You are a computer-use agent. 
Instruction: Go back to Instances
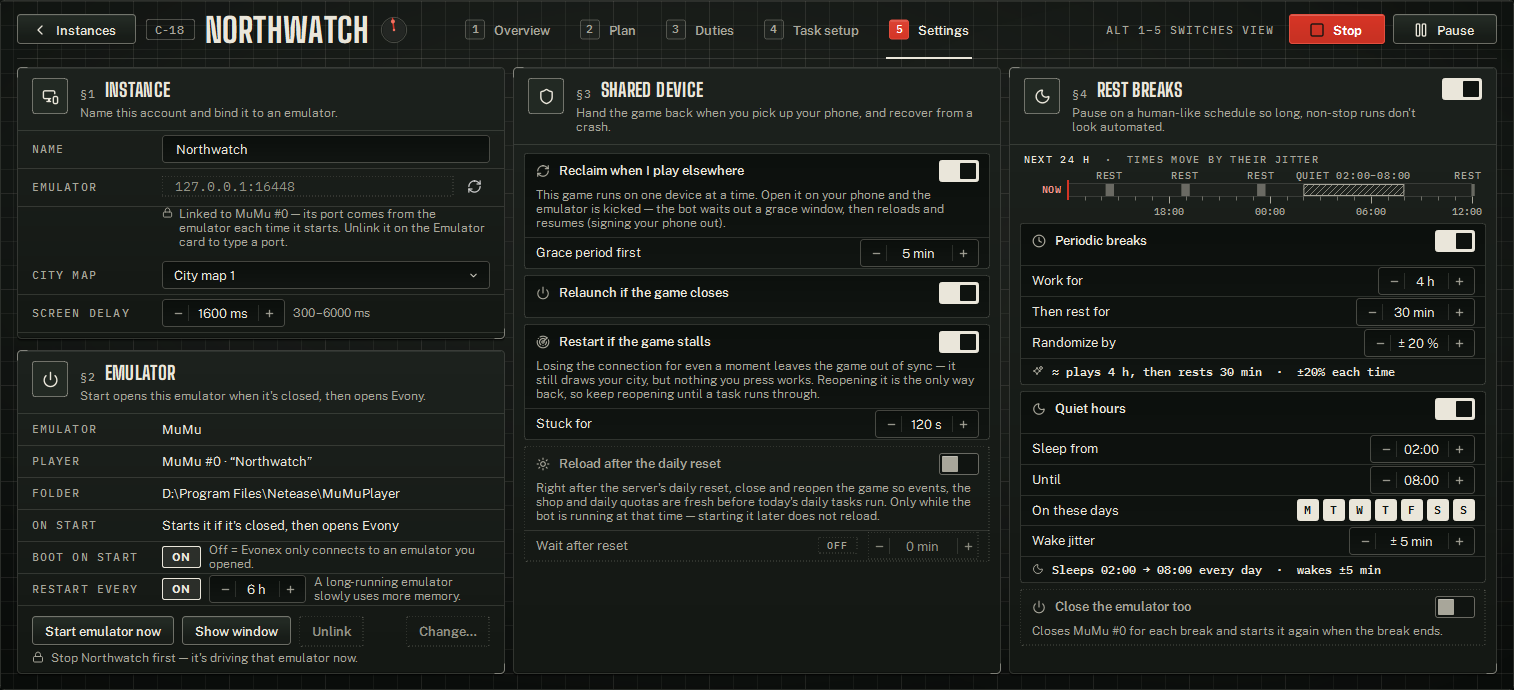pos(77,30)
